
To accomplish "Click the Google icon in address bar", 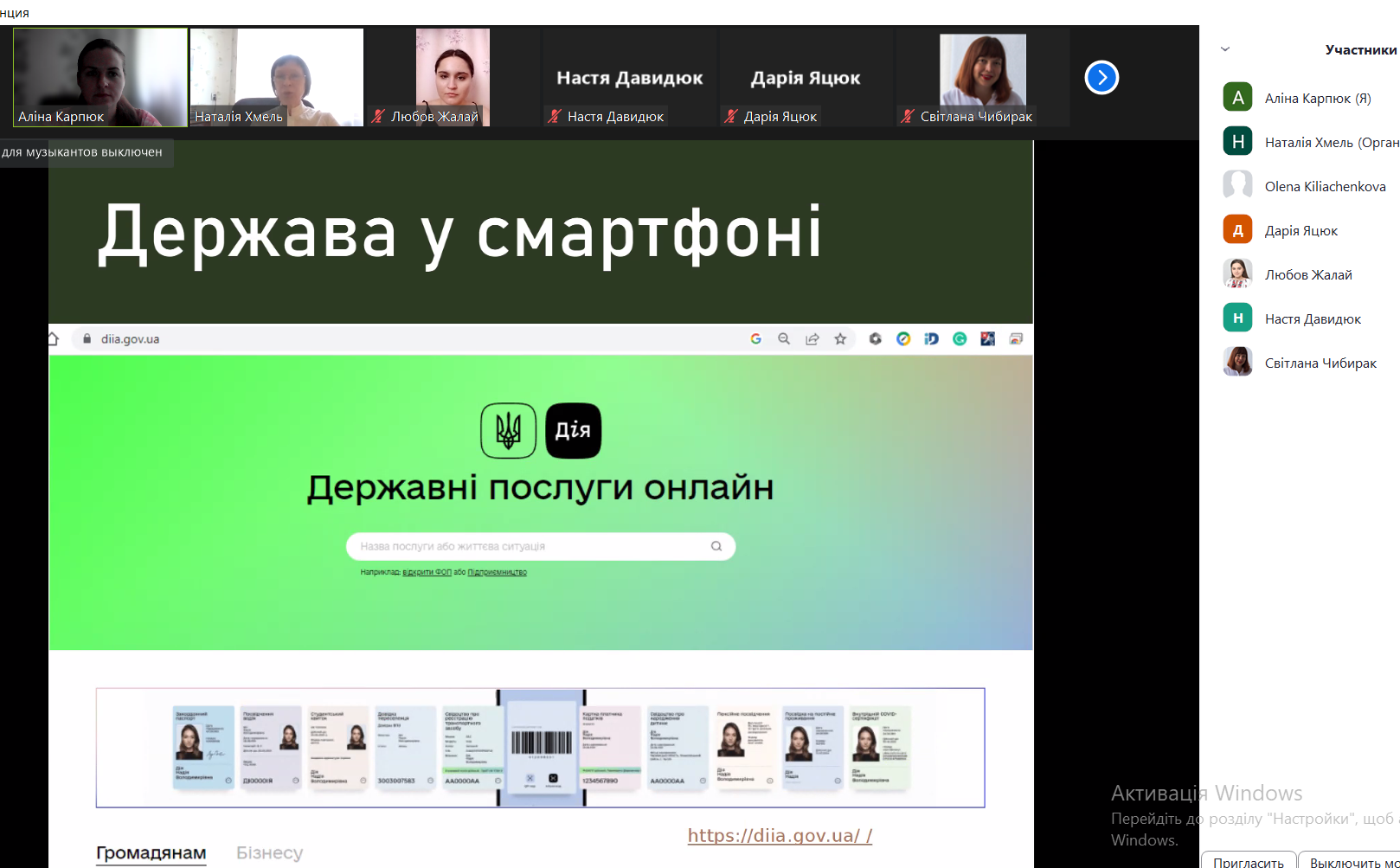I will 755,339.
